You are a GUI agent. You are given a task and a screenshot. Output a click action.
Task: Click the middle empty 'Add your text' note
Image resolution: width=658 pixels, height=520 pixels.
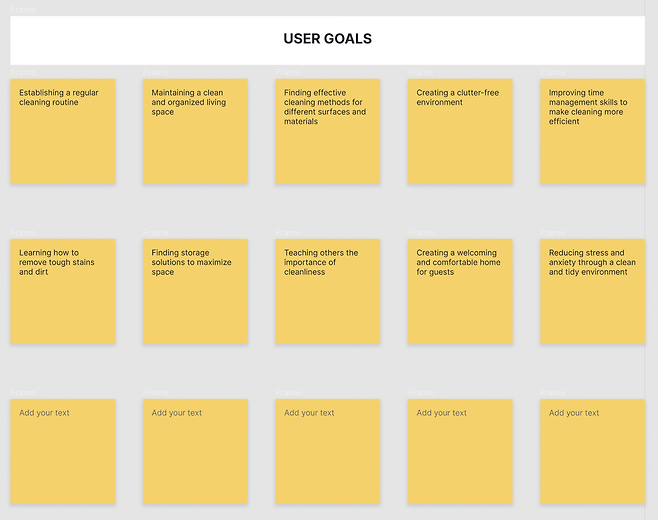(327, 451)
